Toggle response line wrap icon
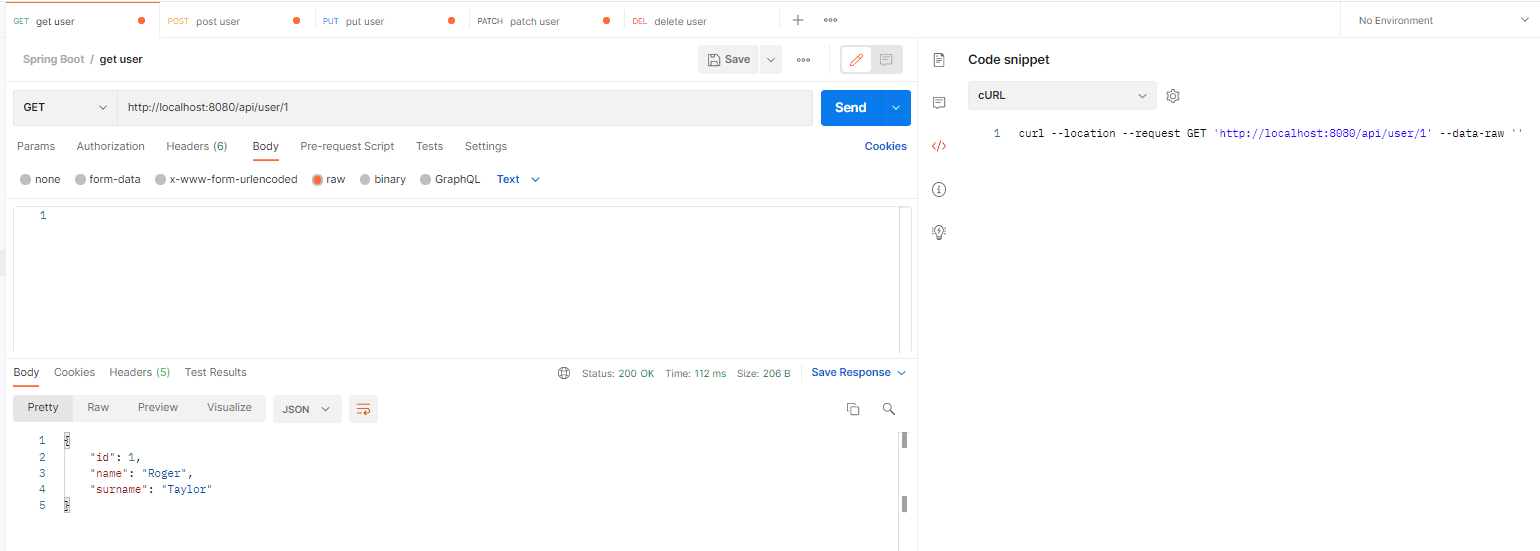 coord(363,409)
